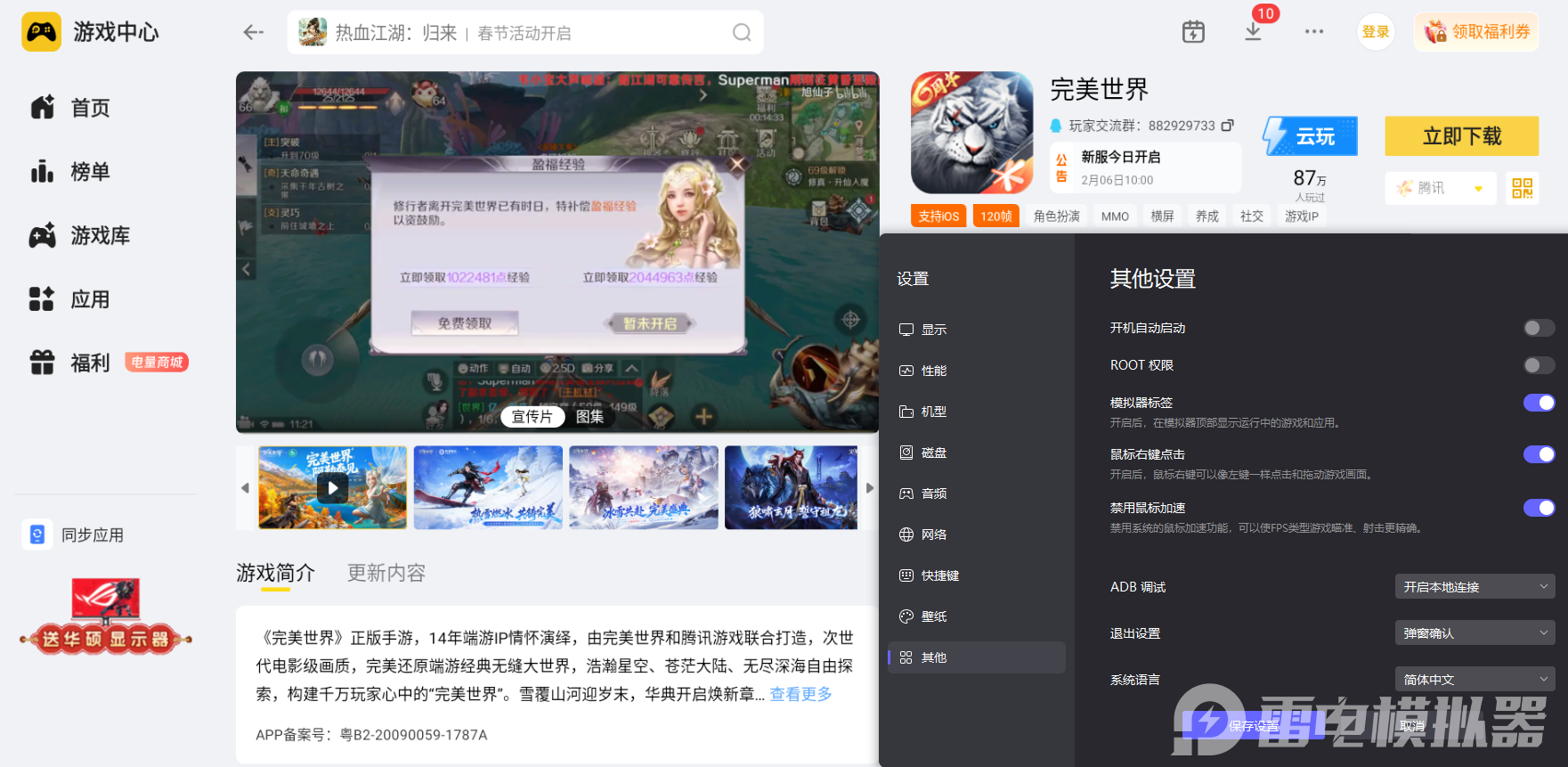Open 机型 device model settings
Screen dimensions: 1568x767
click(977, 412)
